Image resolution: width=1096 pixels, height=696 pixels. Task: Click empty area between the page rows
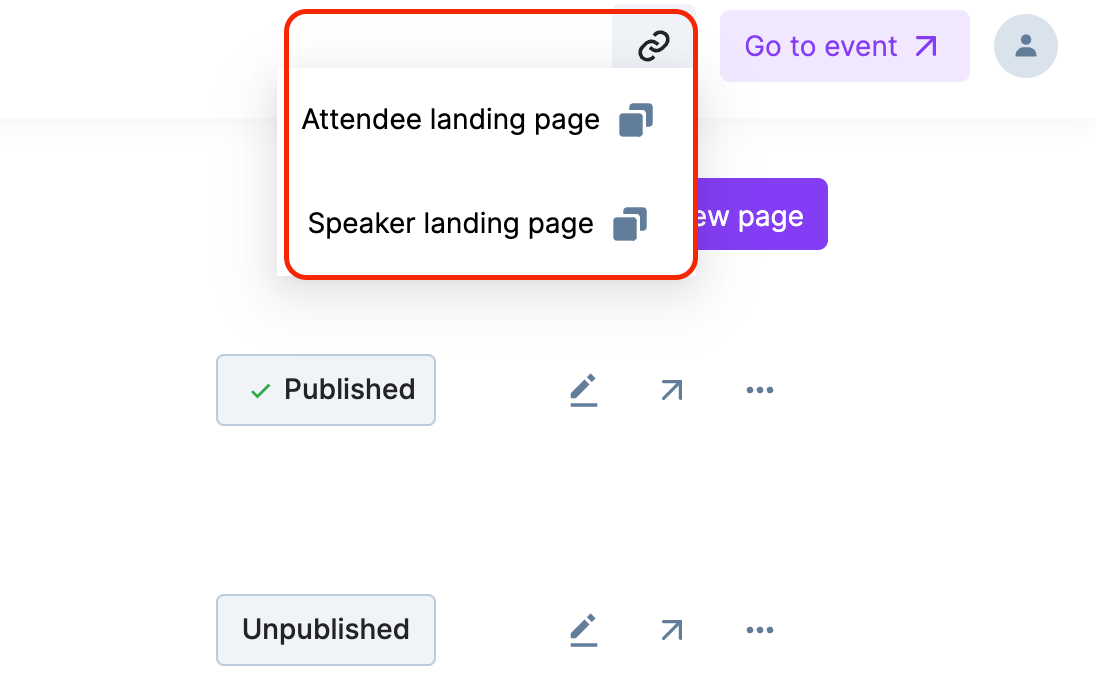tap(500, 510)
